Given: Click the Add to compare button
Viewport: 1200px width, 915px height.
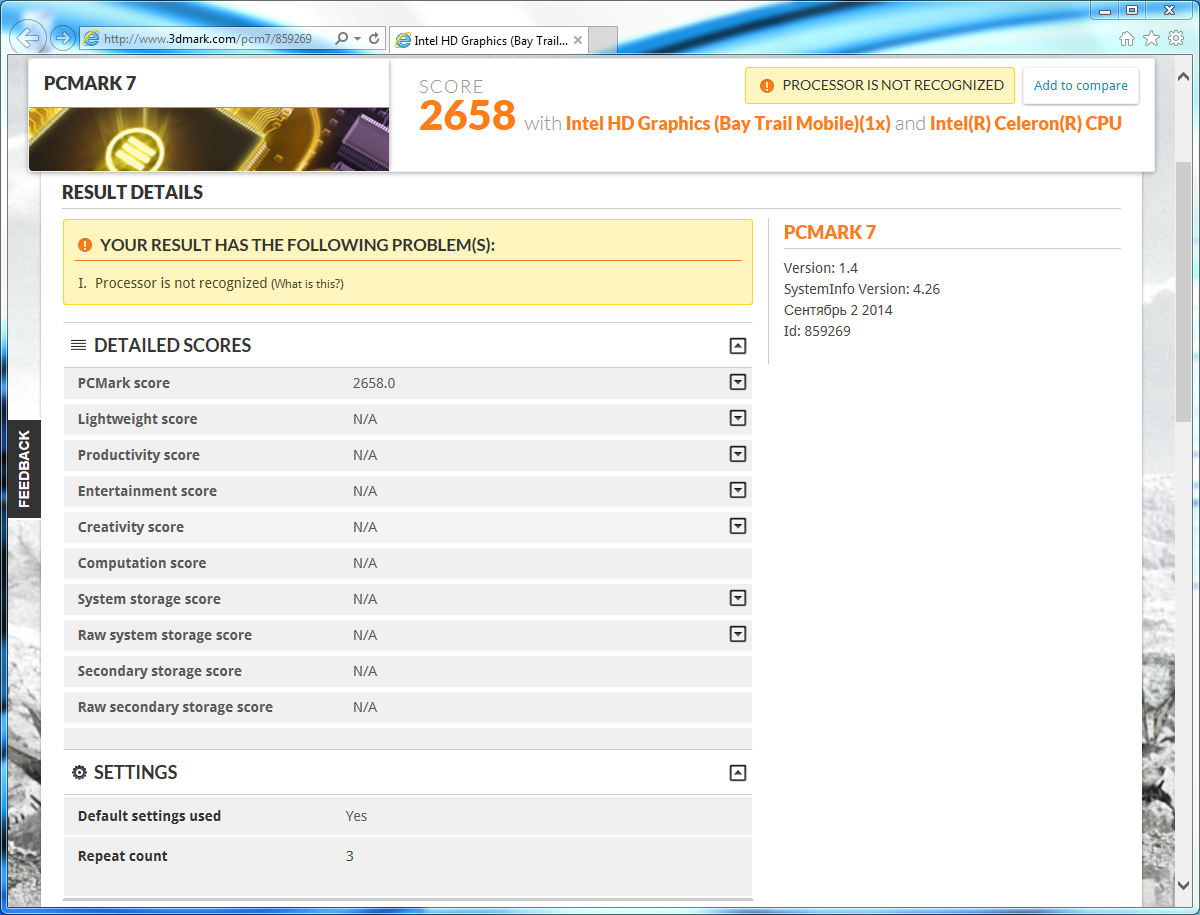Looking at the screenshot, I should (1081, 86).
